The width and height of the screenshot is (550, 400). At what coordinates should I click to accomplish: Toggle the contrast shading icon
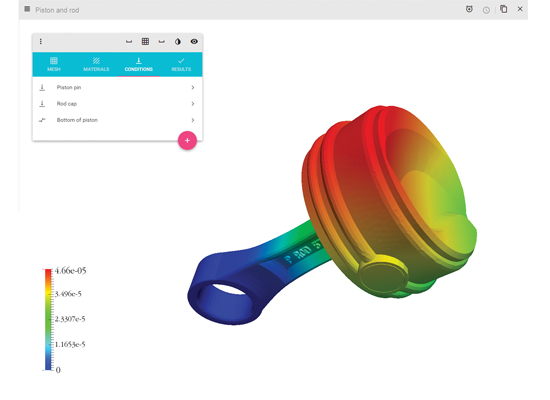coord(178,42)
